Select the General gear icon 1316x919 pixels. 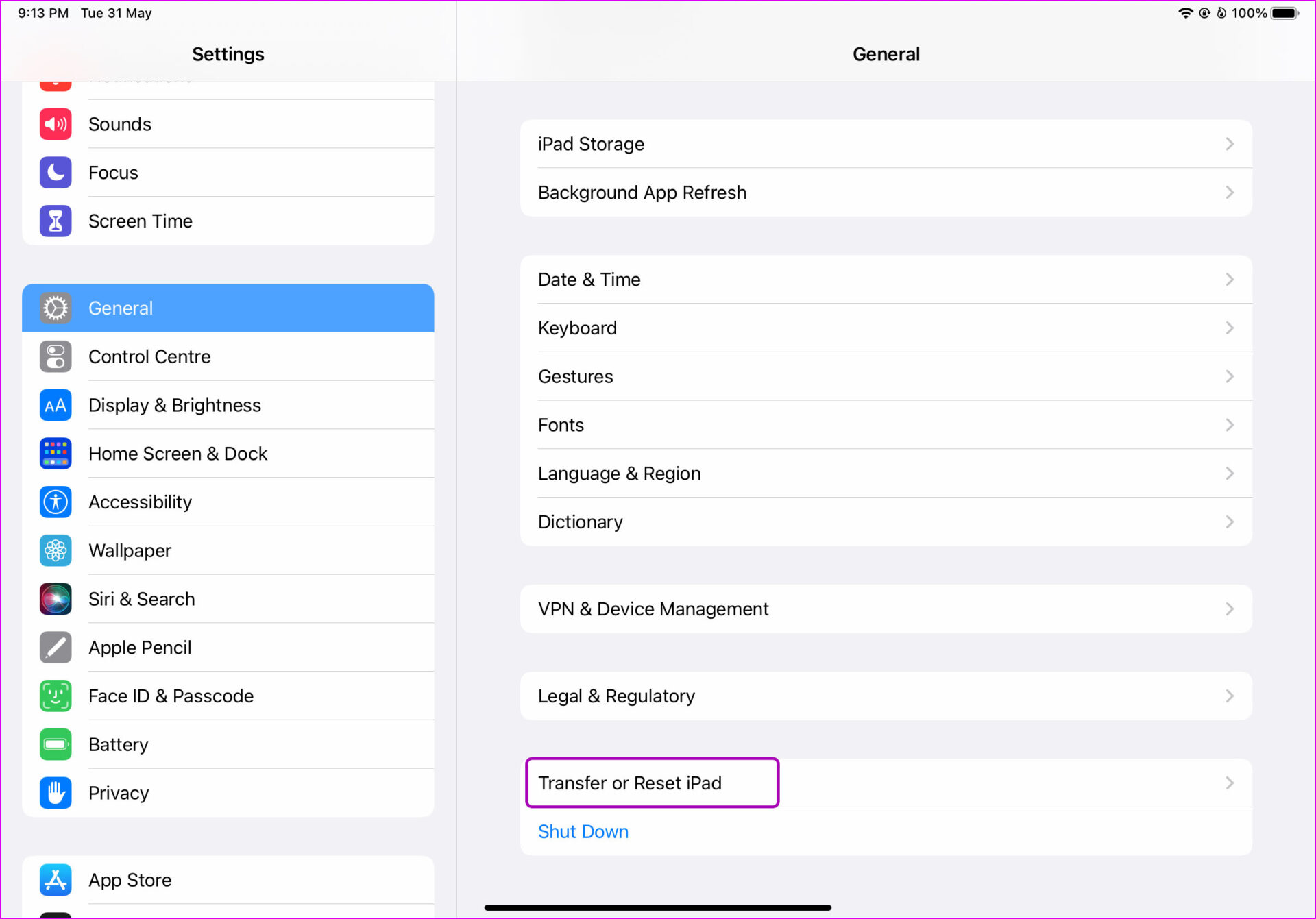click(56, 308)
